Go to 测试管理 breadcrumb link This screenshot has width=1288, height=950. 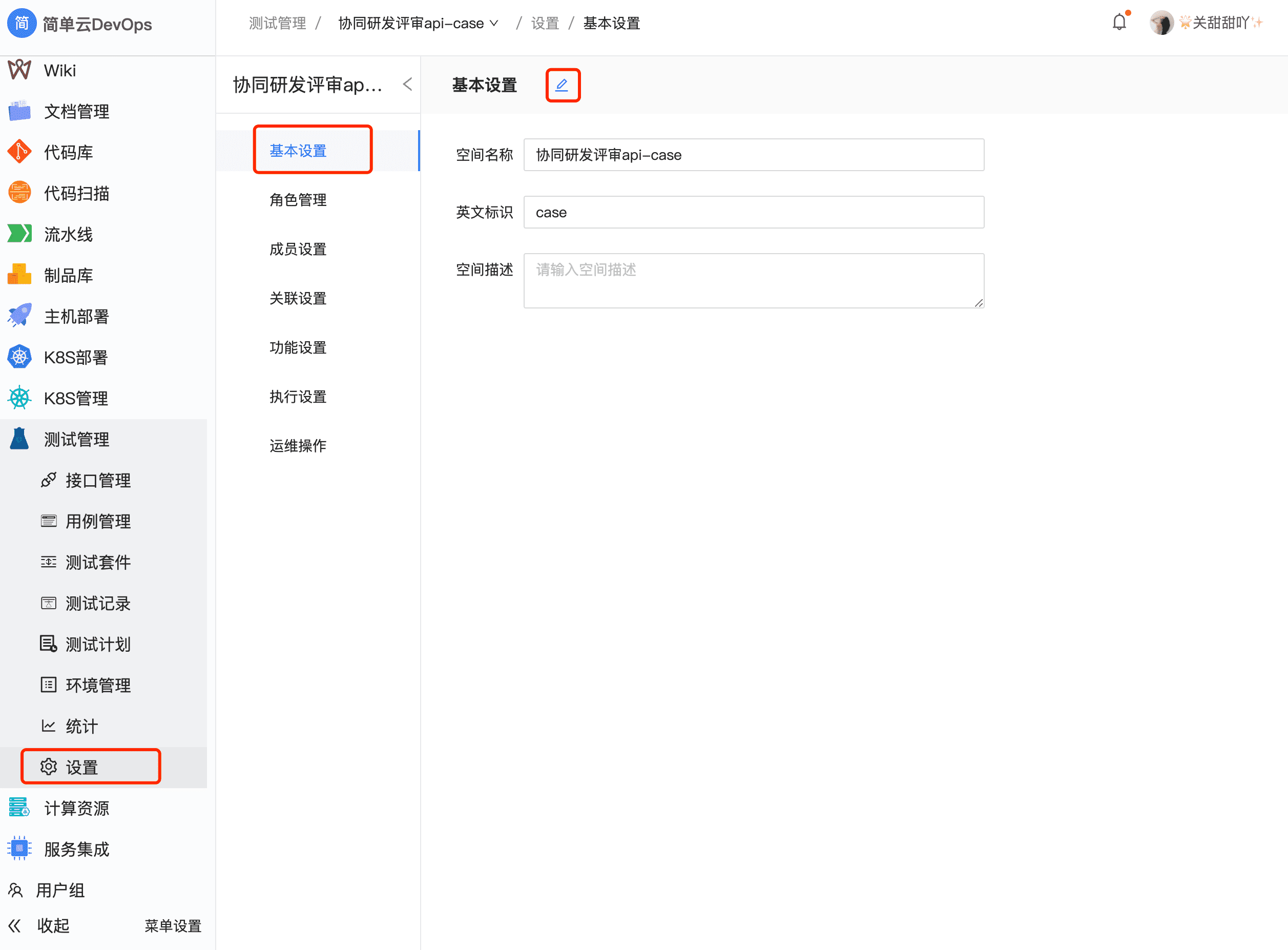click(277, 23)
